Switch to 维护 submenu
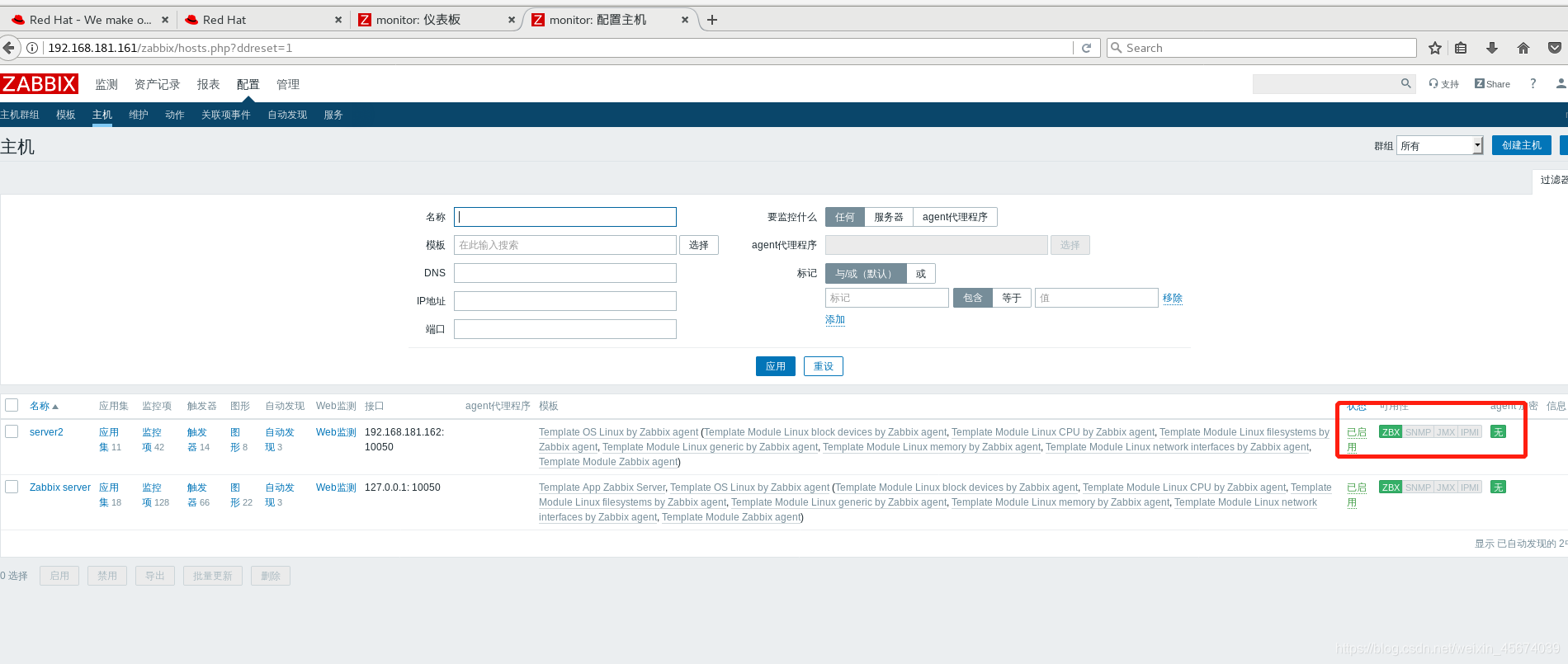This screenshot has height=664, width=1568. tap(139, 115)
